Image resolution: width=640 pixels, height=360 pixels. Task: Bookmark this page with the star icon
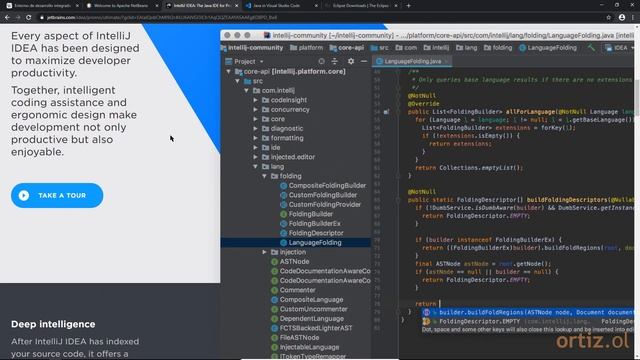pyautogui.click(x=609, y=18)
